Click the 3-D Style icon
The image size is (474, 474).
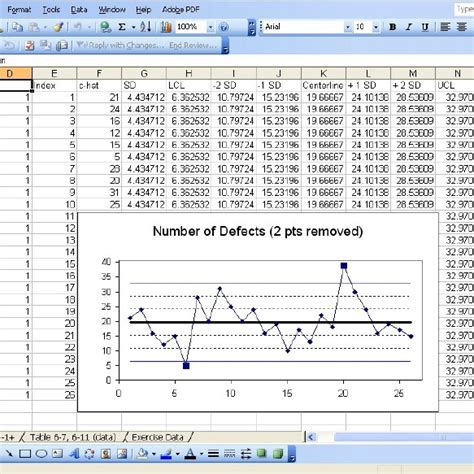point(278,453)
